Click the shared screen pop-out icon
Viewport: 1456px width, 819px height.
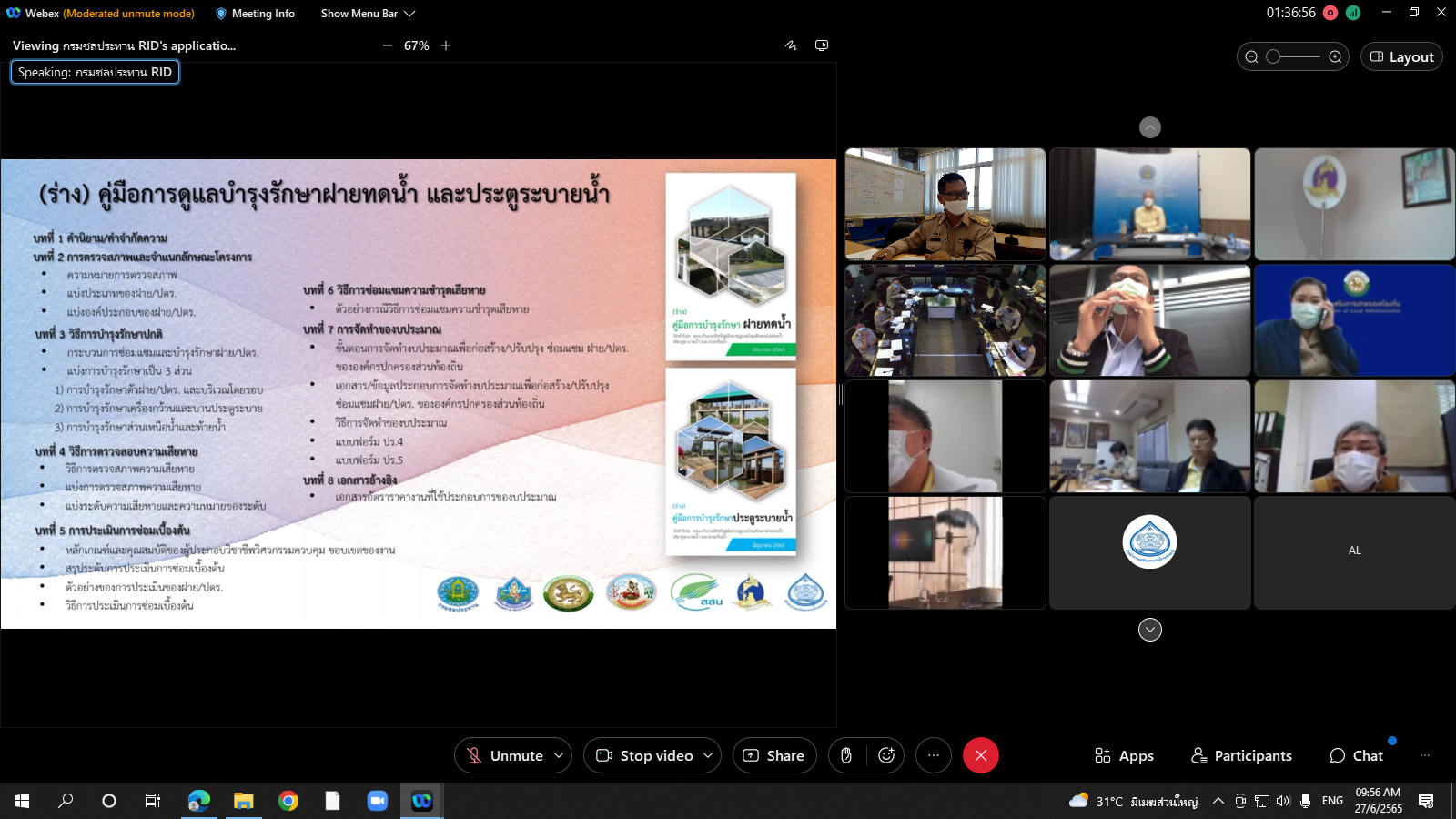pyautogui.click(x=822, y=45)
